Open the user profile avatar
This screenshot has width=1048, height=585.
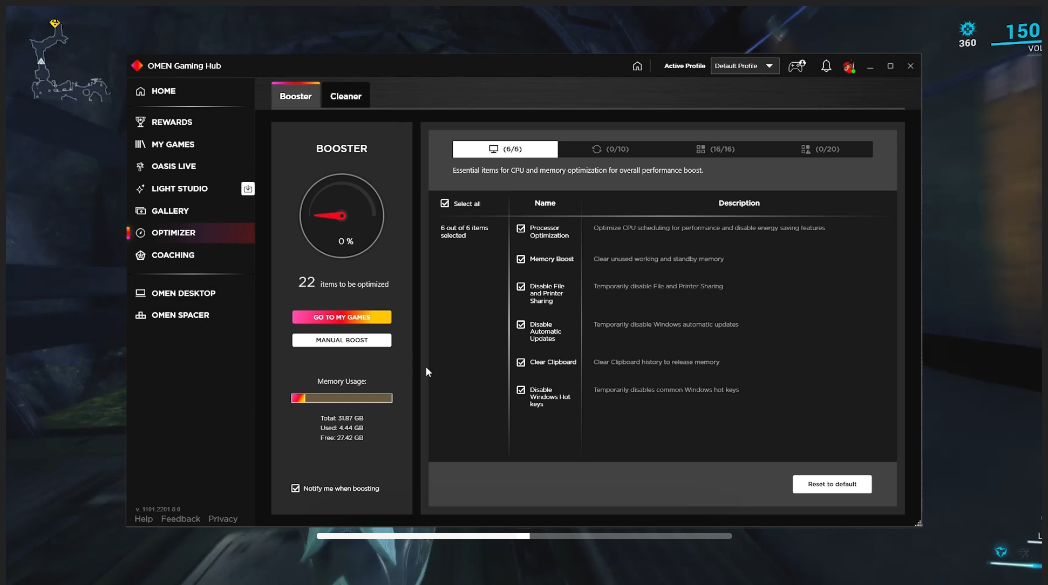pos(849,67)
